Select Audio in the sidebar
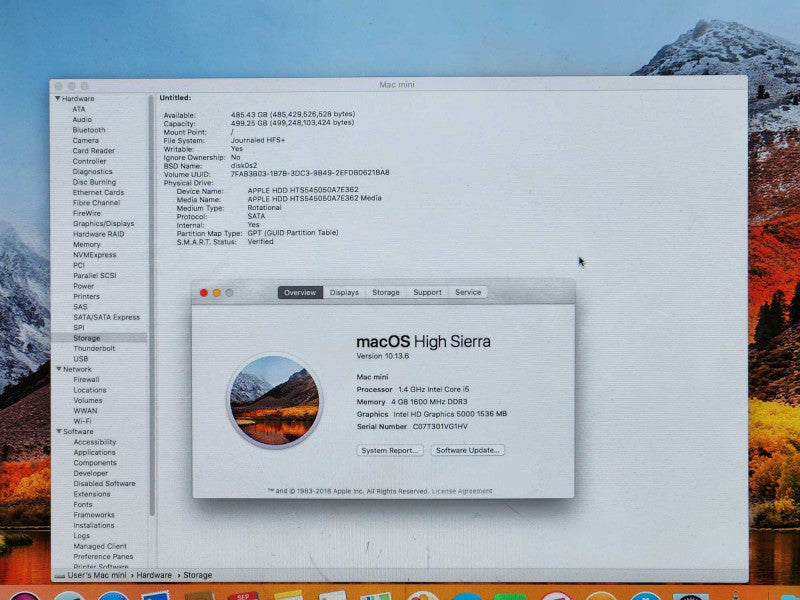 coord(82,119)
